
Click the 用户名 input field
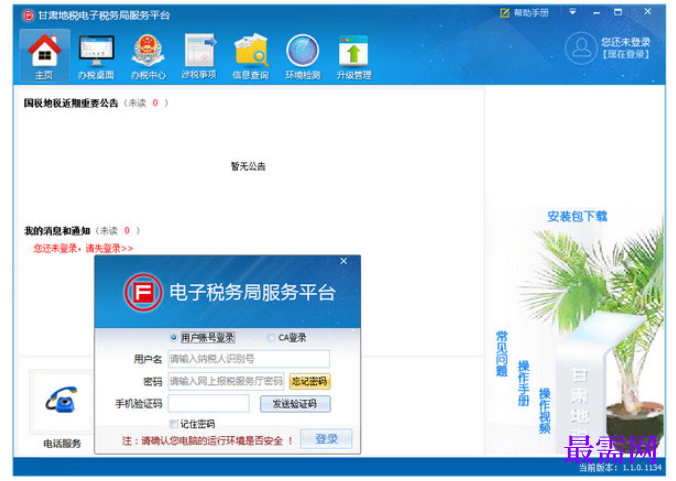tap(249, 359)
